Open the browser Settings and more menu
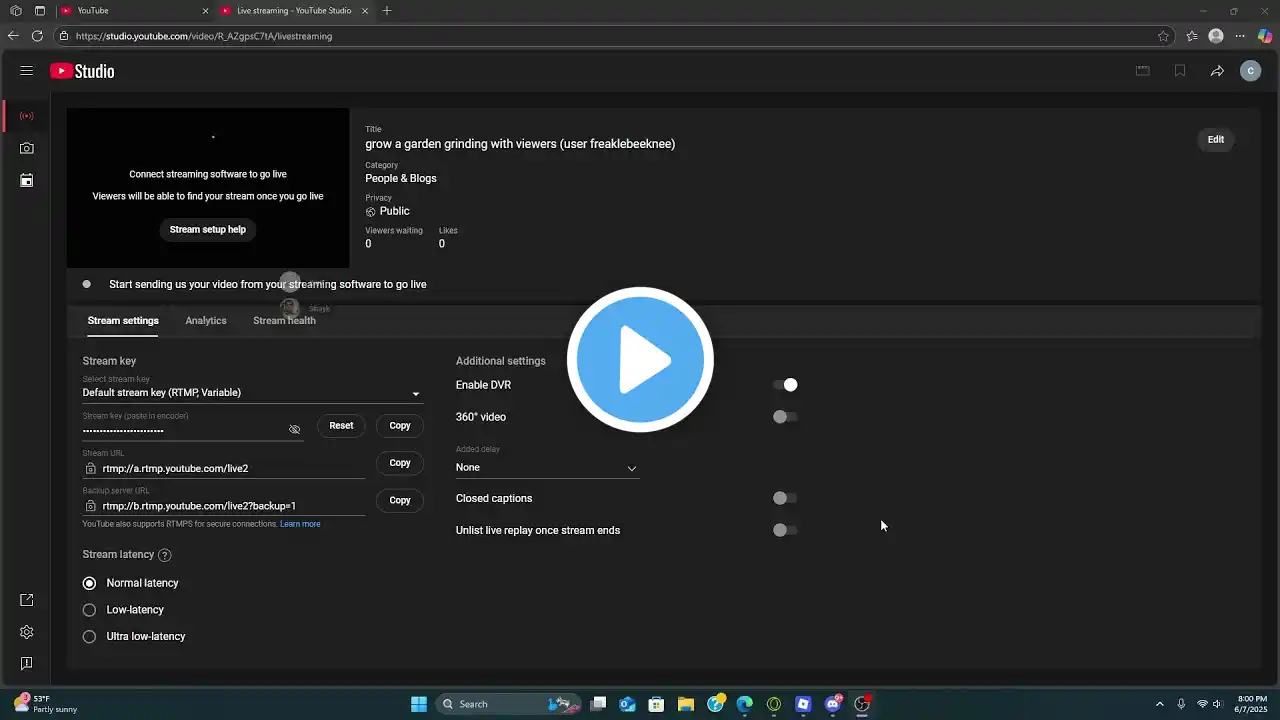1280x720 pixels. click(x=1241, y=36)
